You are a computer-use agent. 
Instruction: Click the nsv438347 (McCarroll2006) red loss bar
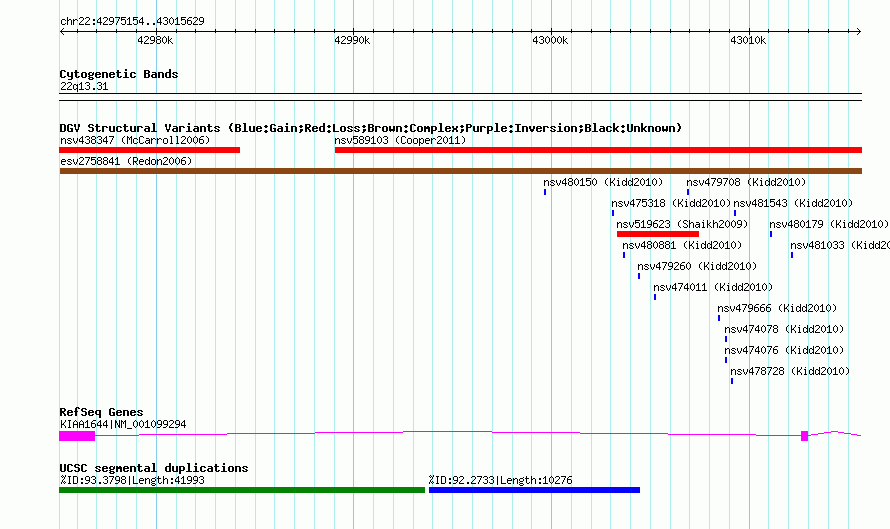pos(149,150)
